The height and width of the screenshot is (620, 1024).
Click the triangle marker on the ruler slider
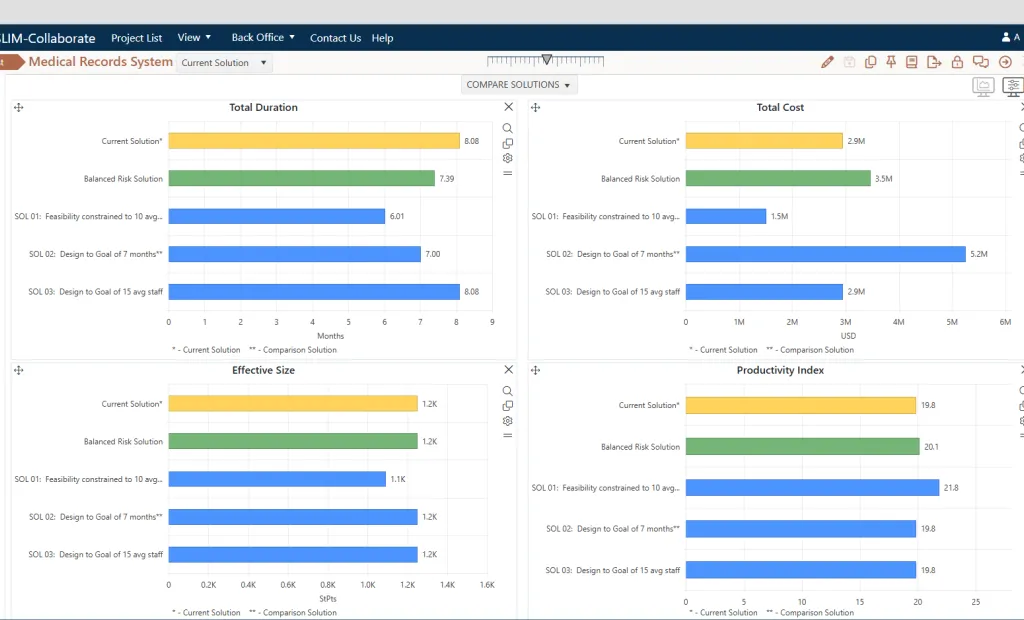pos(547,59)
